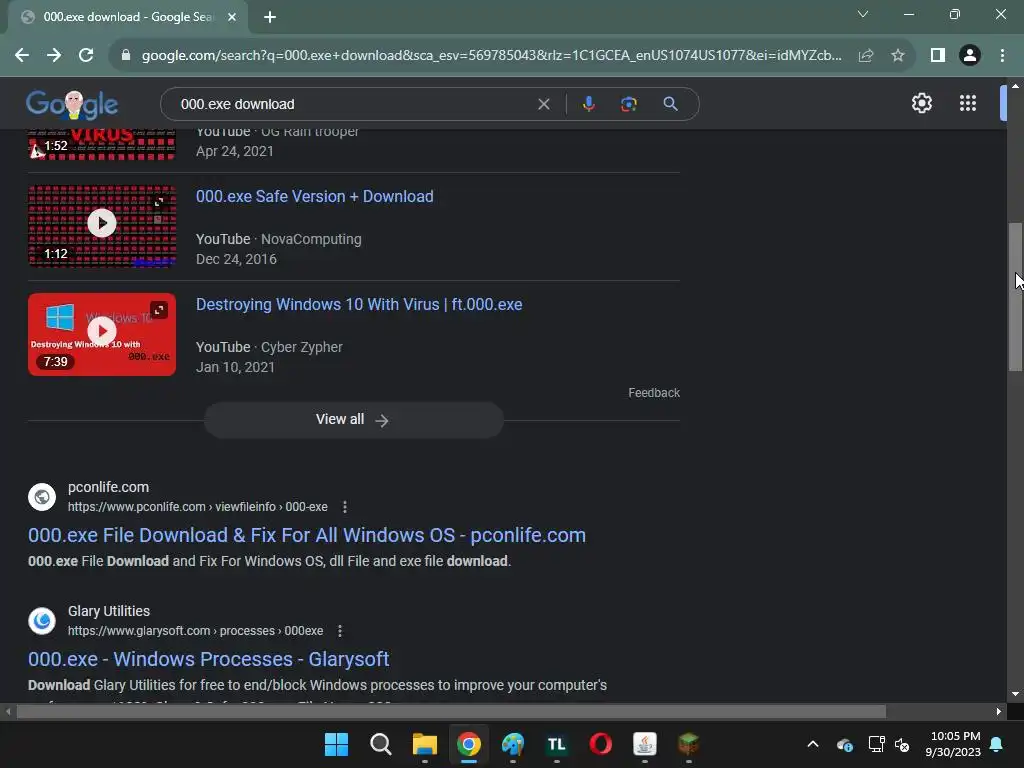This screenshot has height=768, width=1024.
Task: Open 000.exe File Download pconlife link
Action: click(x=307, y=536)
